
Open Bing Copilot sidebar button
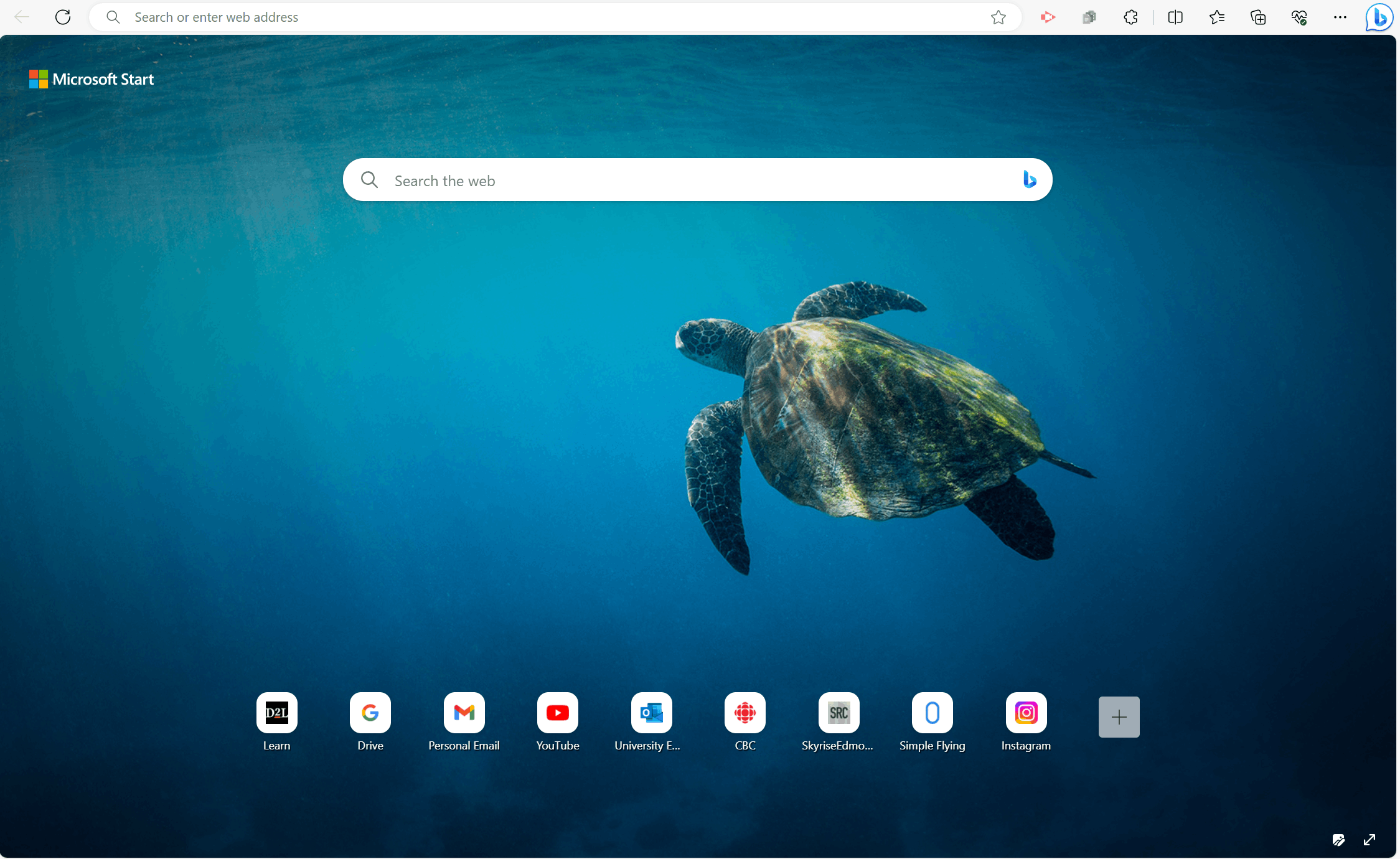[1379, 17]
